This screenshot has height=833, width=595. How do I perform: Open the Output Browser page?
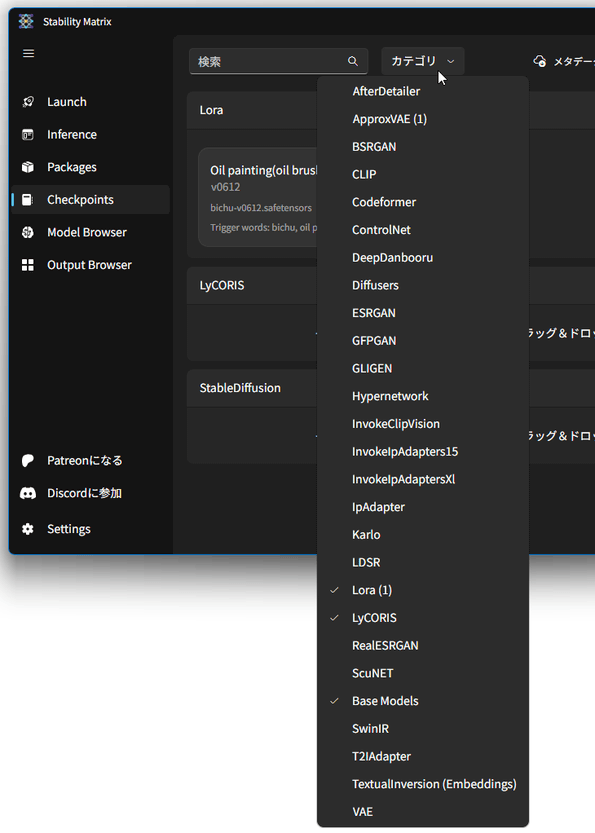(90, 265)
